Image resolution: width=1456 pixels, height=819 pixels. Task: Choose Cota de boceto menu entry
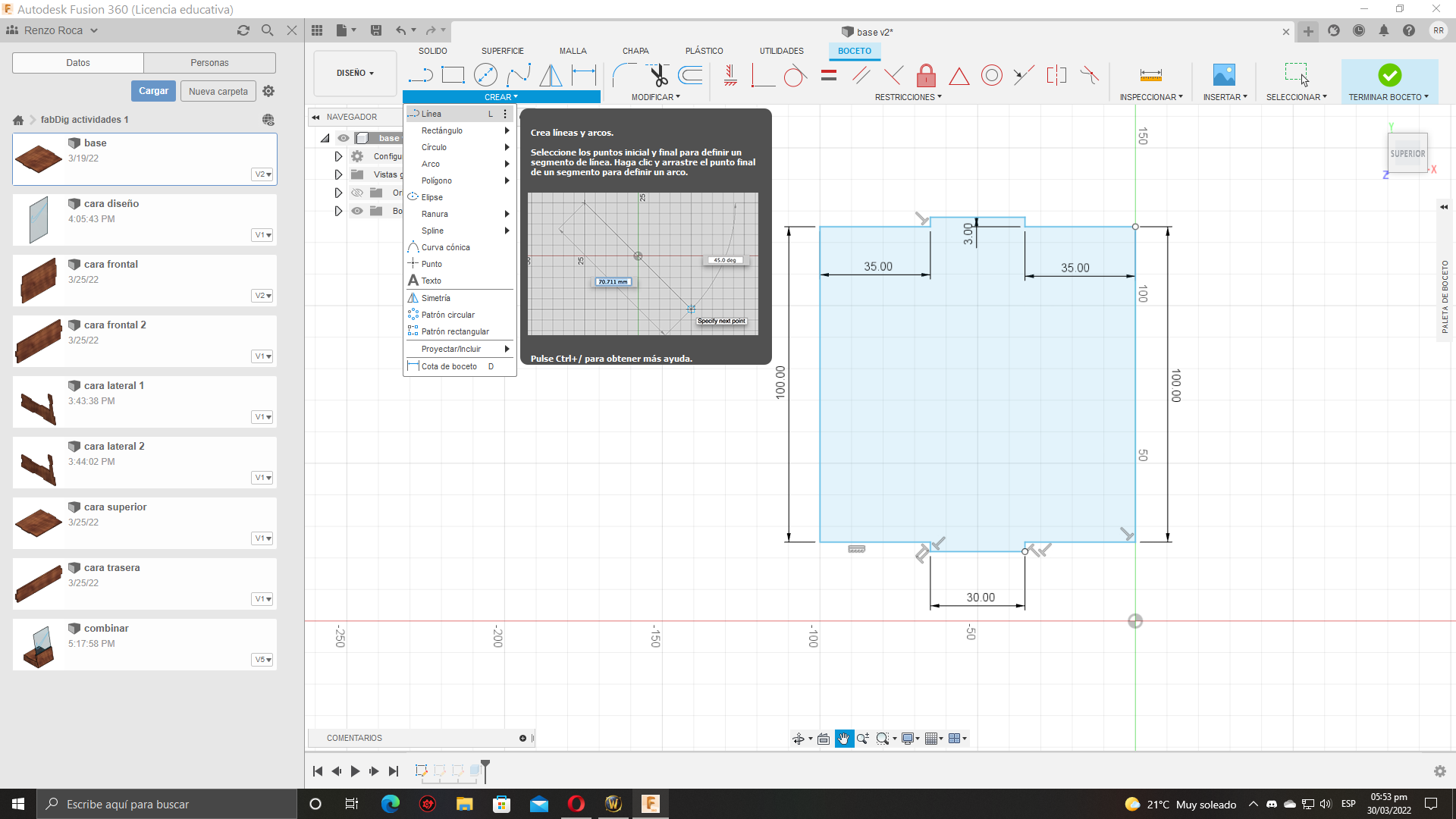[x=460, y=366]
